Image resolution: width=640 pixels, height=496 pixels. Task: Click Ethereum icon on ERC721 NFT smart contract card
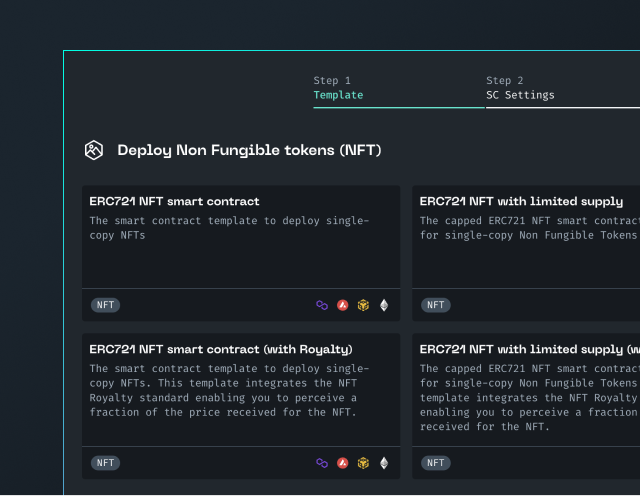coord(384,305)
